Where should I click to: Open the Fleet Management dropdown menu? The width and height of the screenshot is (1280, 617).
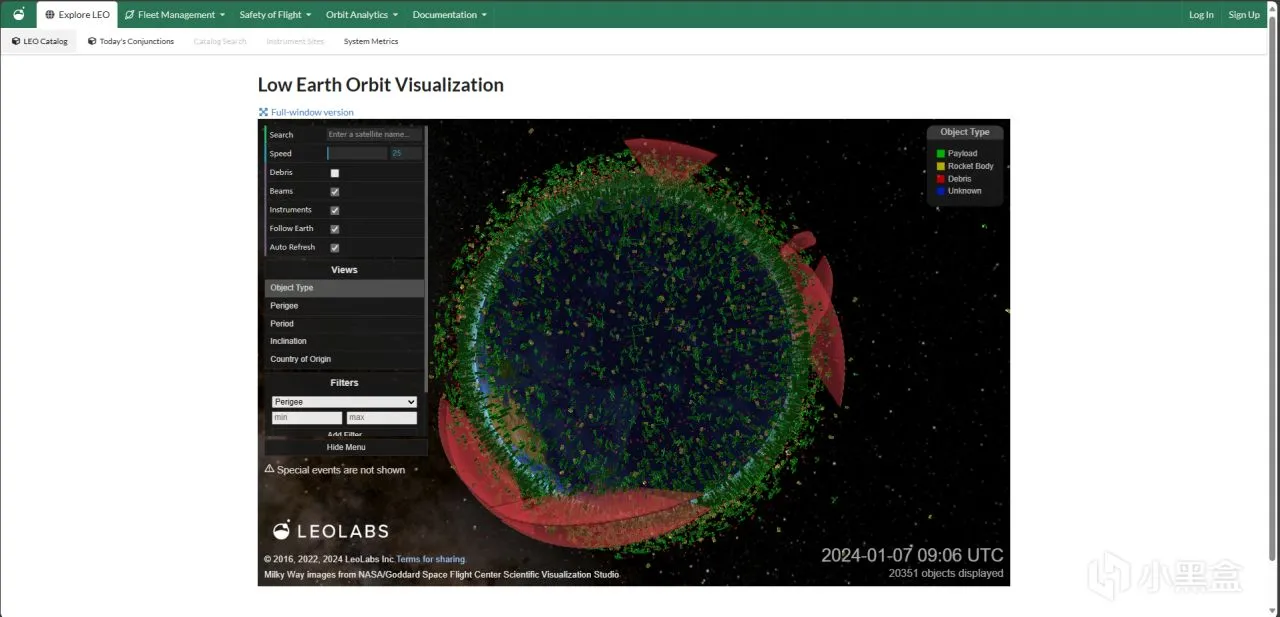tap(175, 15)
